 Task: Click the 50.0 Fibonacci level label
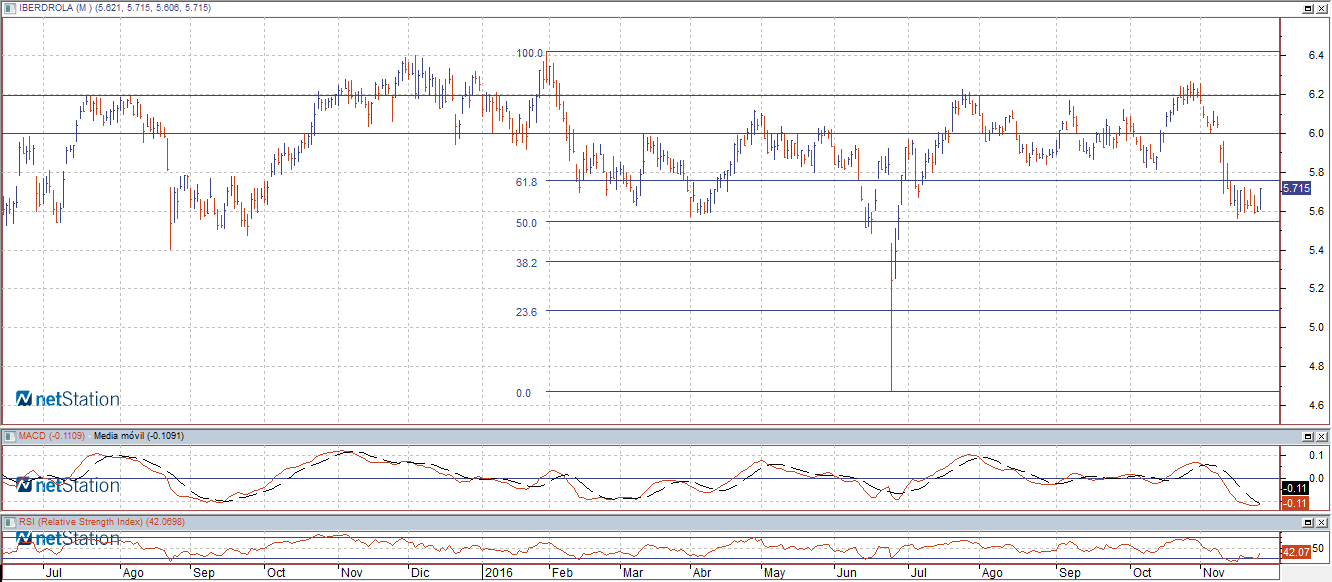pos(527,223)
